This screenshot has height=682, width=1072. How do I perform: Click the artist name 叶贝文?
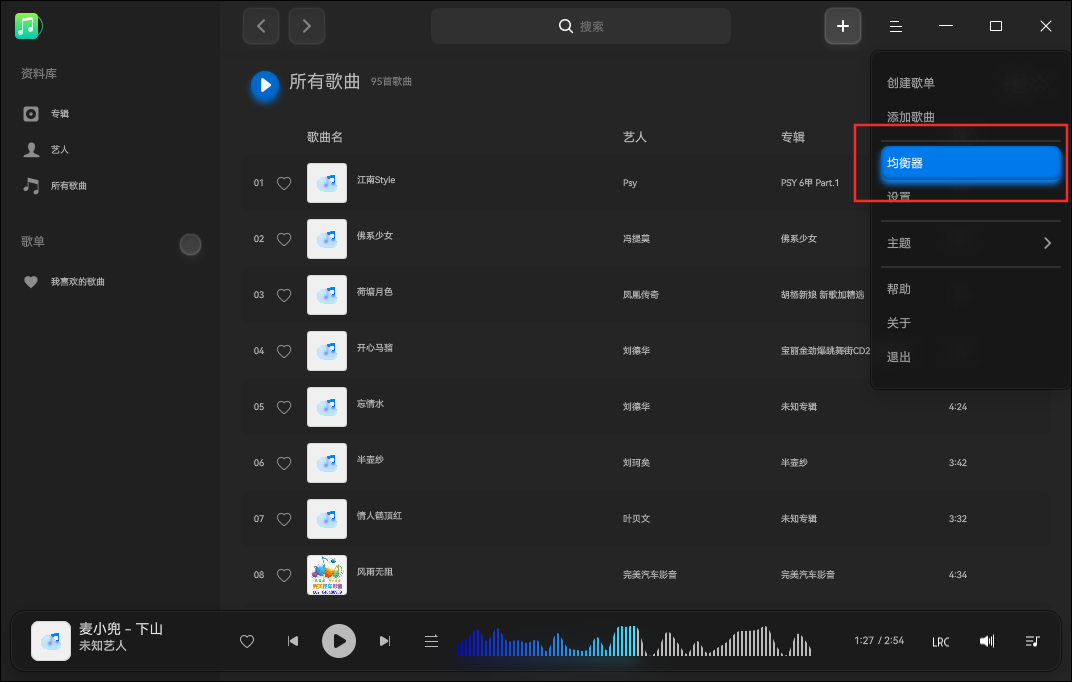click(636, 519)
